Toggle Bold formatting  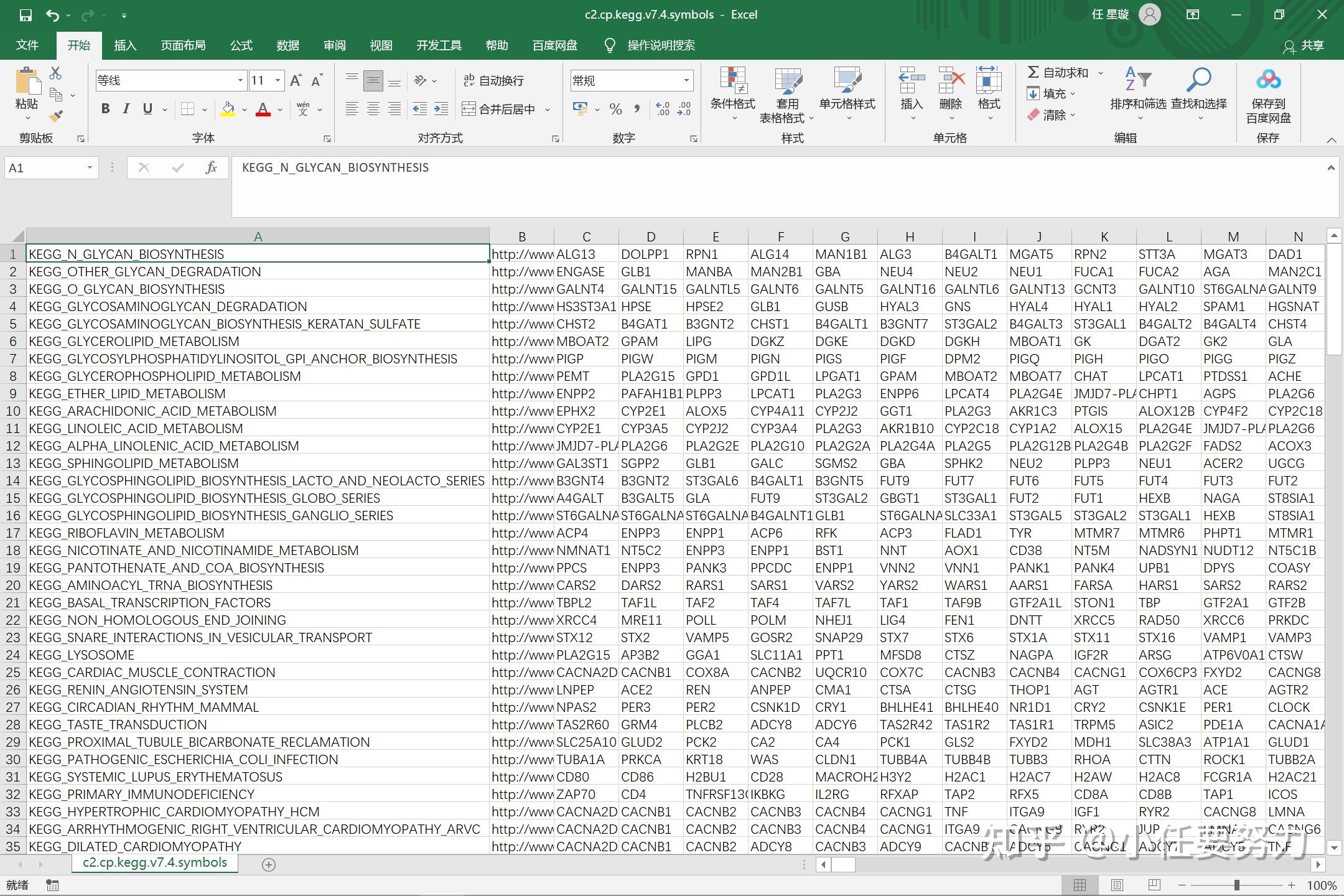coord(106,109)
